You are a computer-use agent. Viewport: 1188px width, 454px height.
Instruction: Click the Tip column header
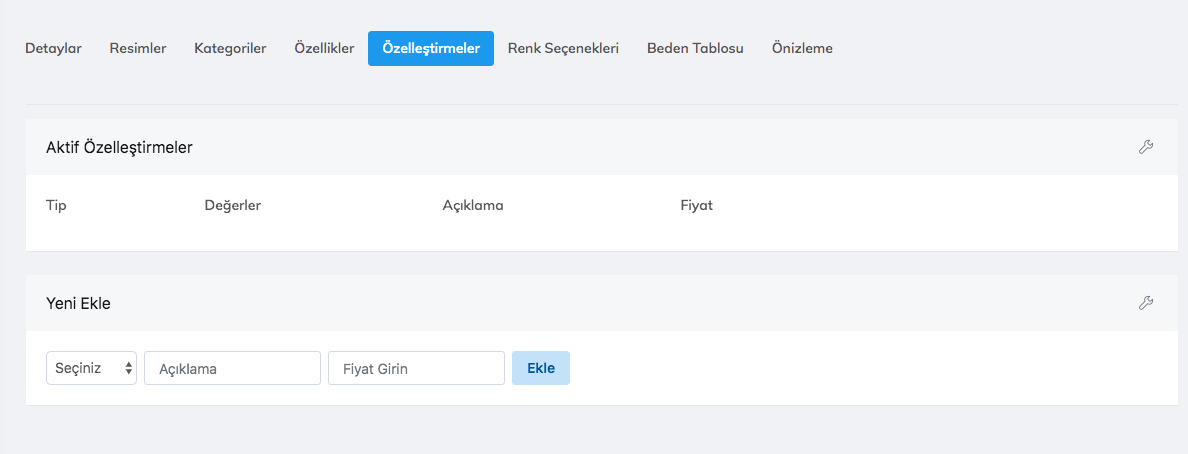[56, 205]
